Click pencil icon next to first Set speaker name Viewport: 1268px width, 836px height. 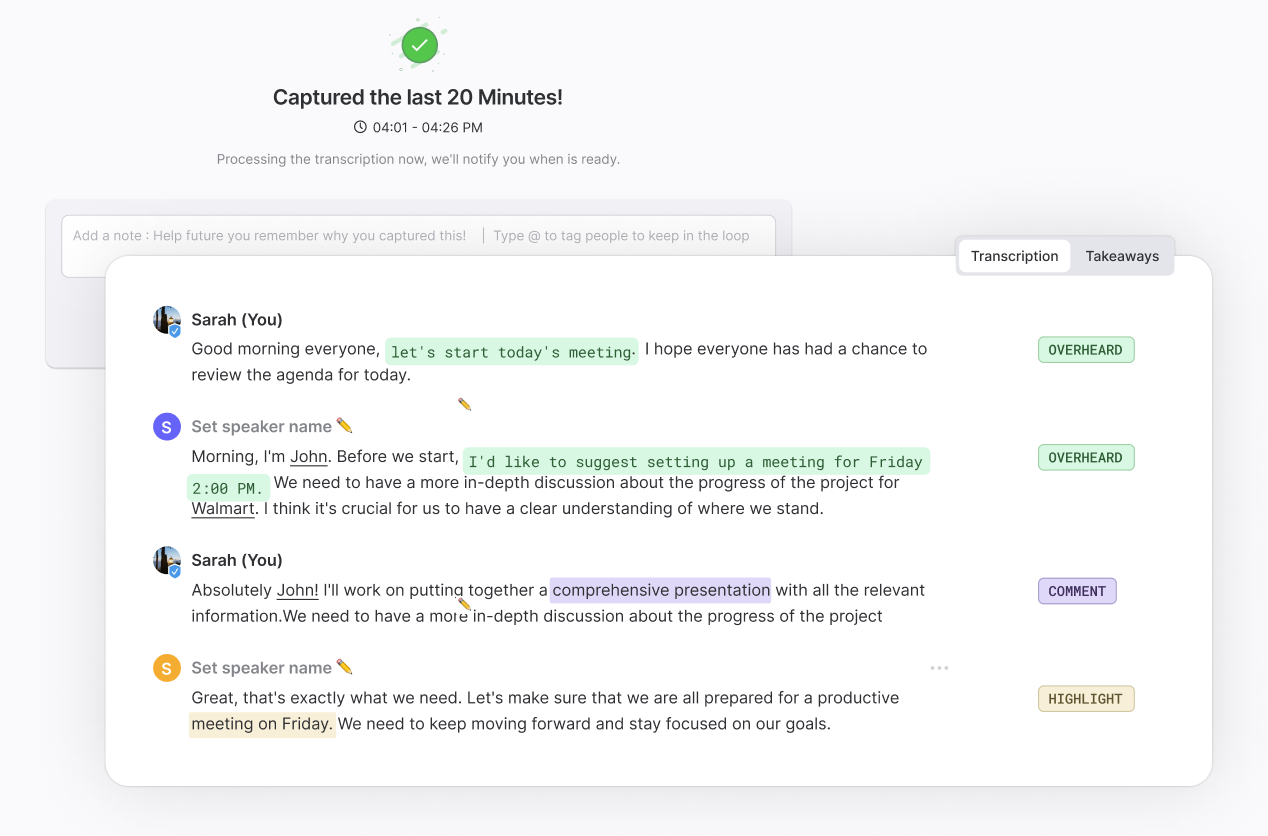(345, 426)
